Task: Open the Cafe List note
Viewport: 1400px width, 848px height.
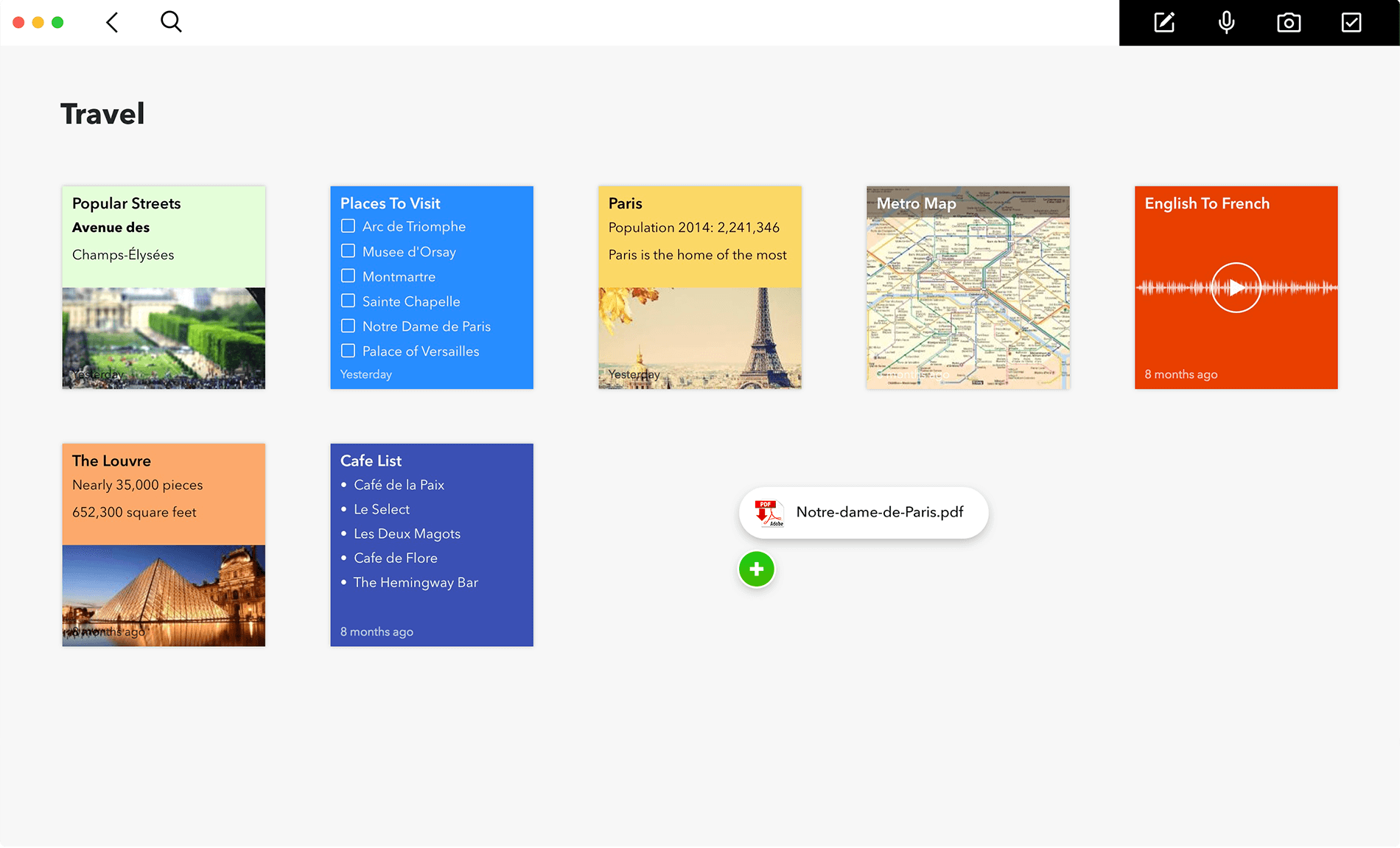Action: pyautogui.click(x=432, y=545)
